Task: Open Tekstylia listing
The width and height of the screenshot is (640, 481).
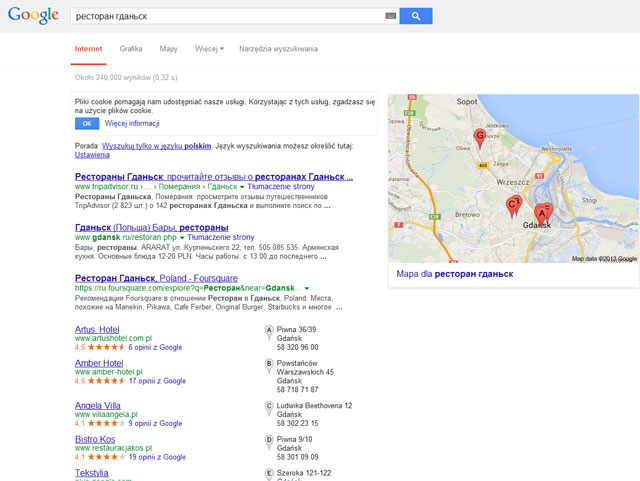Action: pyautogui.click(x=91, y=473)
